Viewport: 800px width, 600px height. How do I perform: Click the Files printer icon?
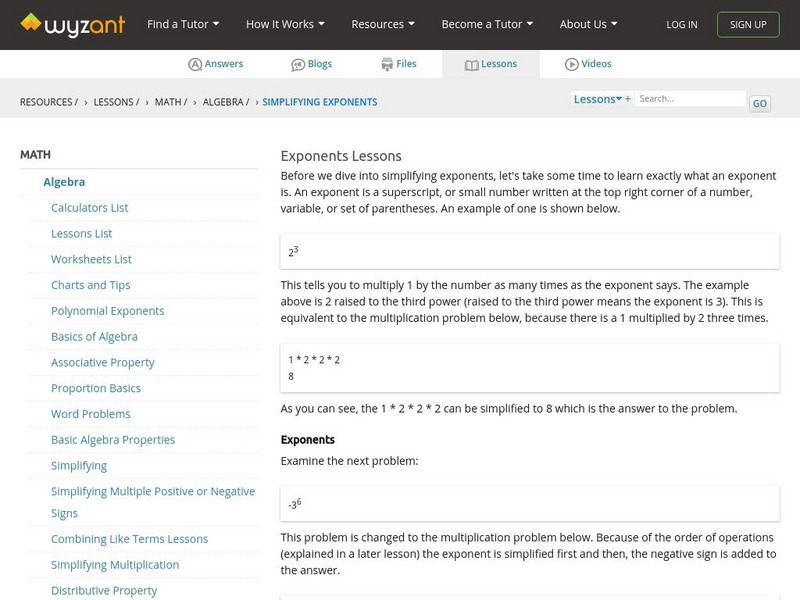click(387, 64)
